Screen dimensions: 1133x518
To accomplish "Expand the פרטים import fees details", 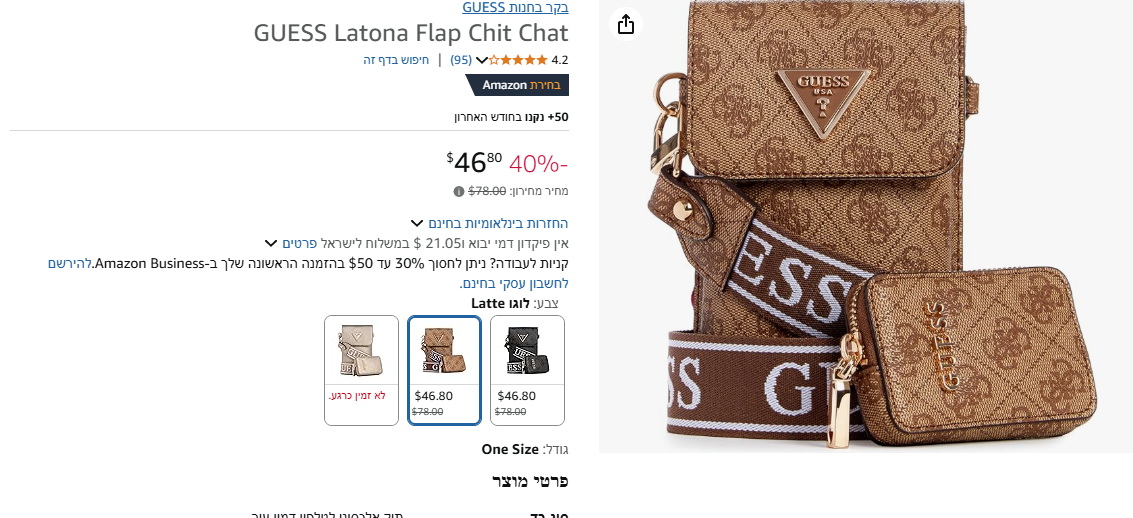I will (270, 243).
